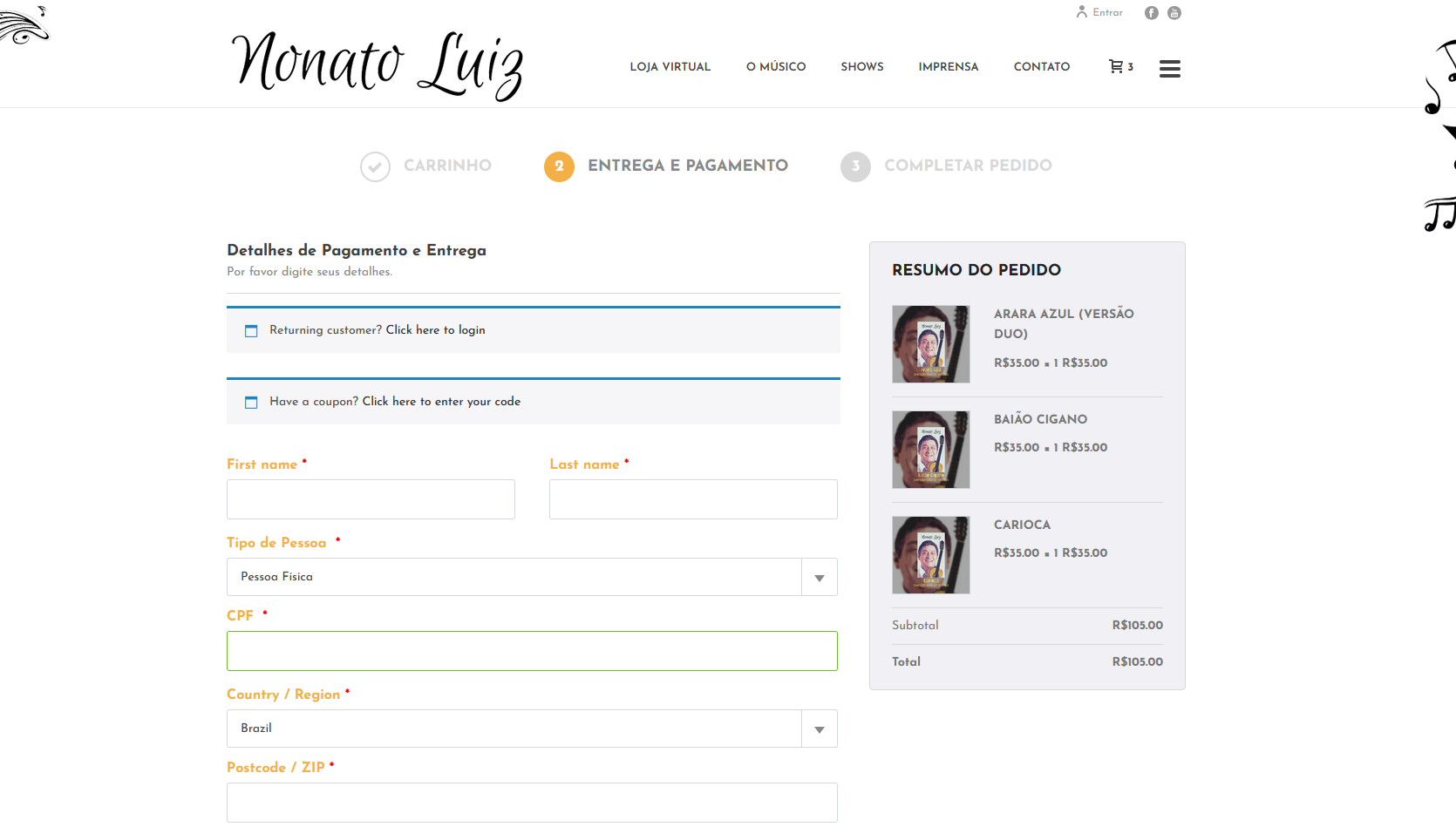Image resolution: width=1456 pixels, height=827 pixels.
Task: Click the Nonato Luiz site logo
Action: [x=377, y=64]
